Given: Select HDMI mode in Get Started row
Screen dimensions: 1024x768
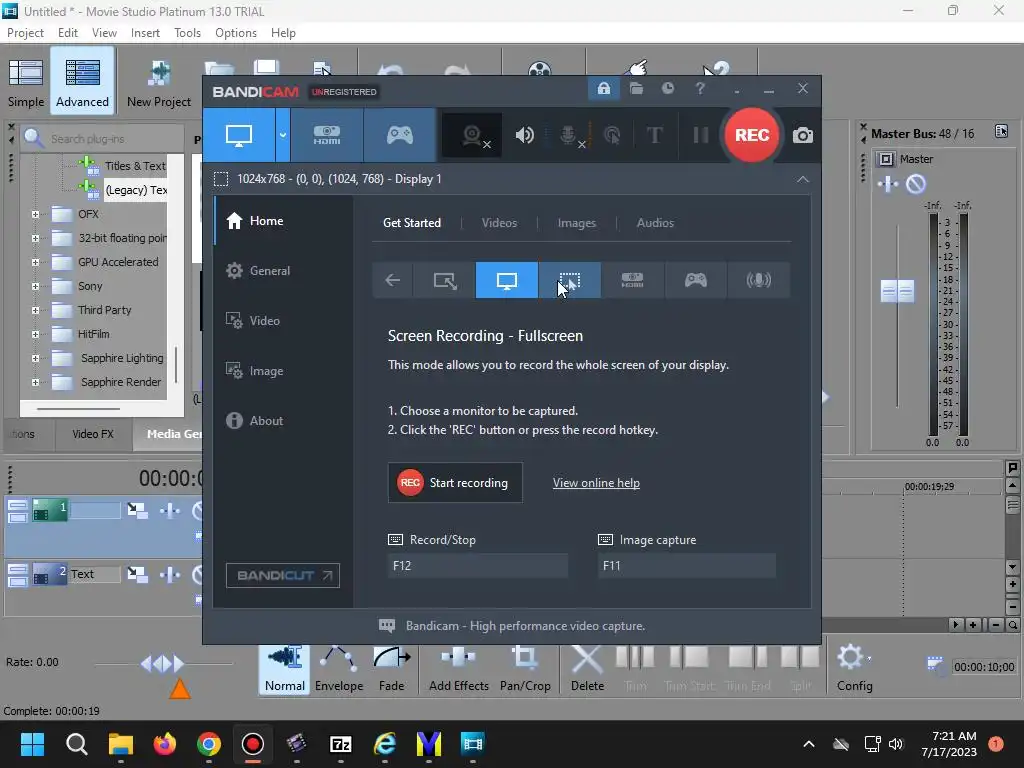Looking at the screenshot, I should (x=632, y=280).
